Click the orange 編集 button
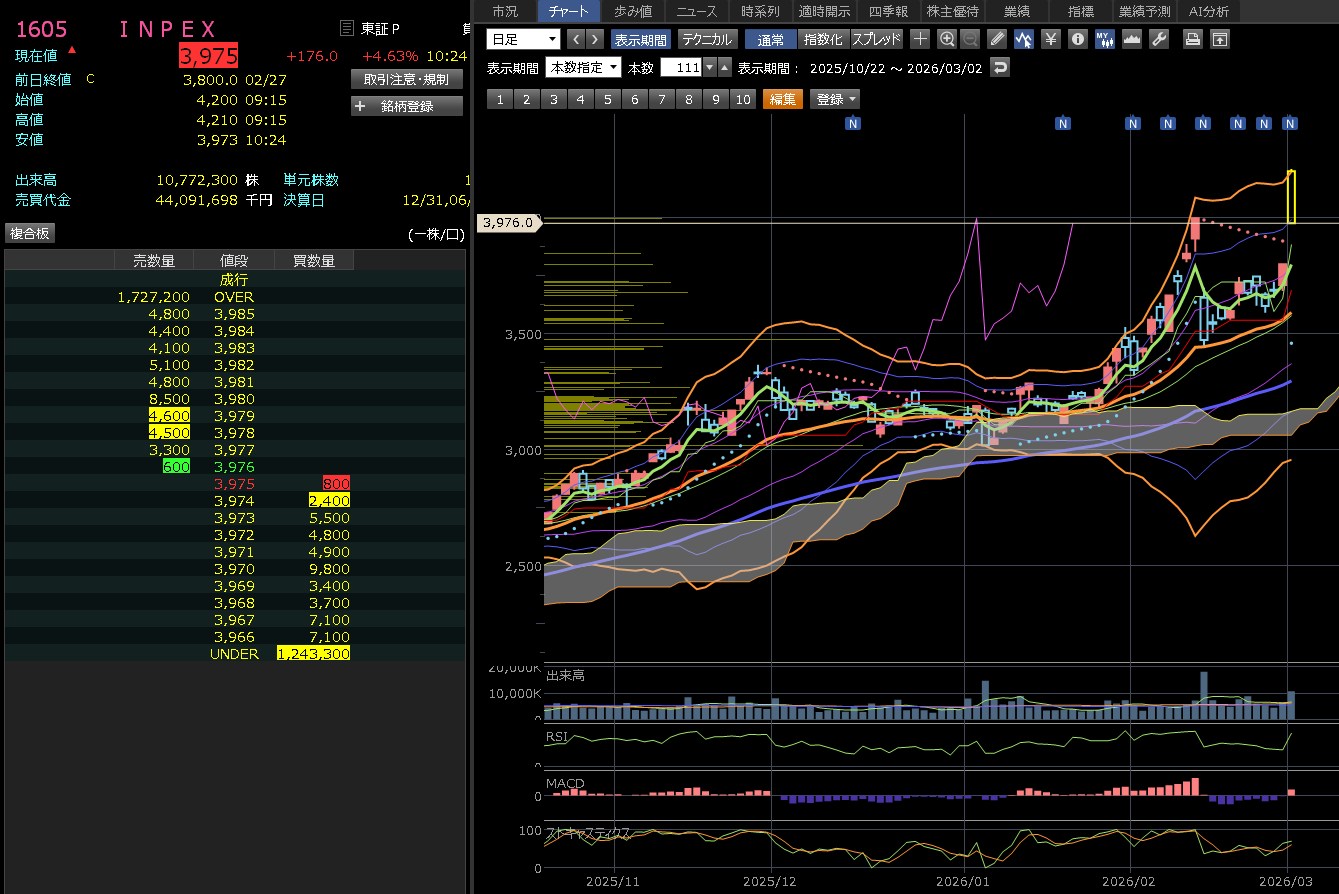Screen dimensions: 1339x894 pyautogui.click(x=782, y=99)
